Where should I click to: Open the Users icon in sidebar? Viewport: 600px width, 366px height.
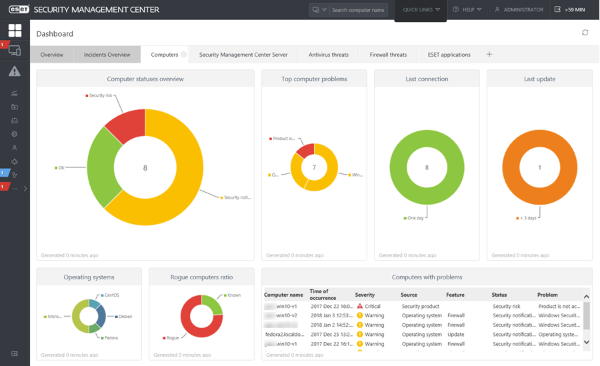pos(15,147)
